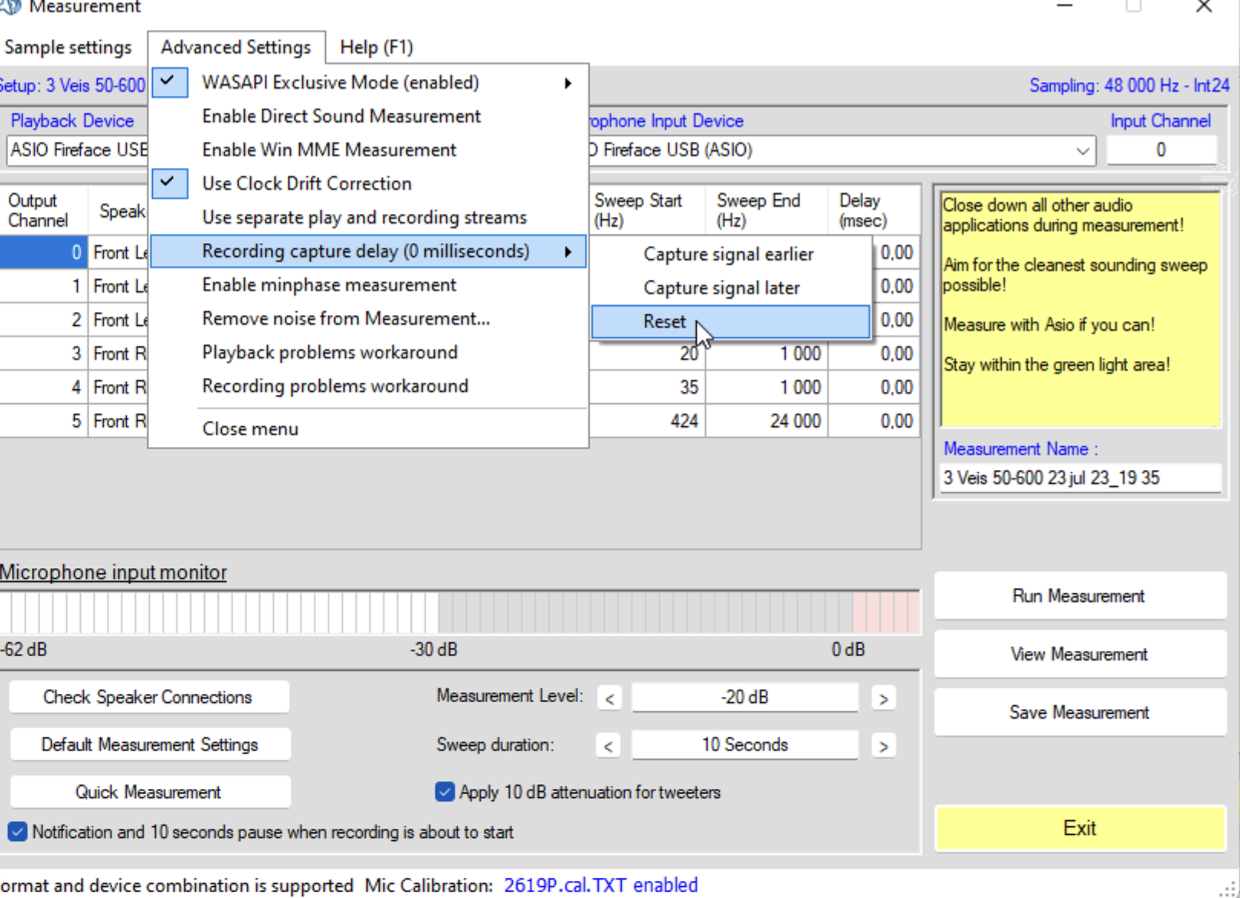The image size is (1240, 898).
Task: Open Microphone Input Device dropdown
Action: (x=1082, y=151)
